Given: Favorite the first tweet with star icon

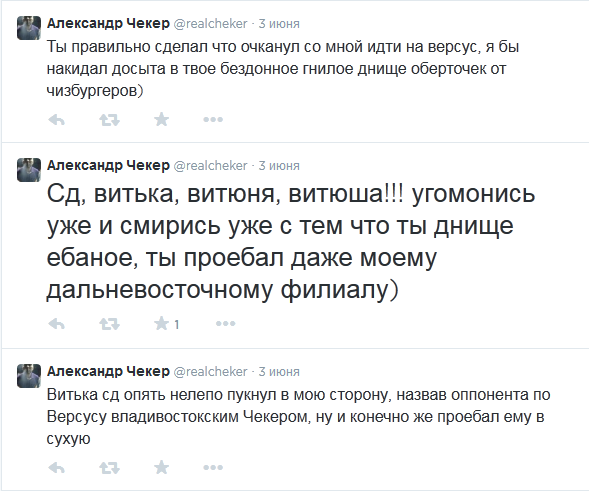Looking at the screenshot, I should pos(162,119).
